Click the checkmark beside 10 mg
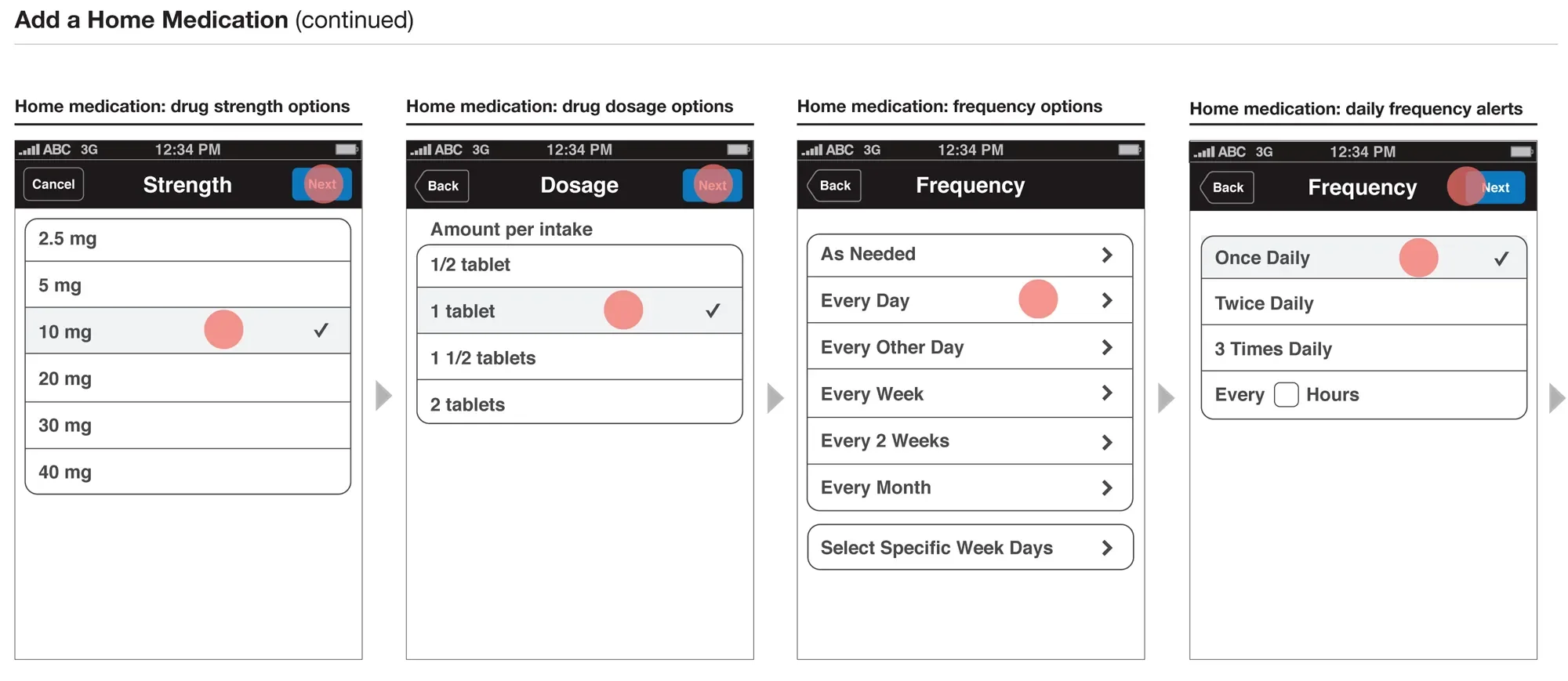This screenshot has width=1568, height=681. pos(321,330)
